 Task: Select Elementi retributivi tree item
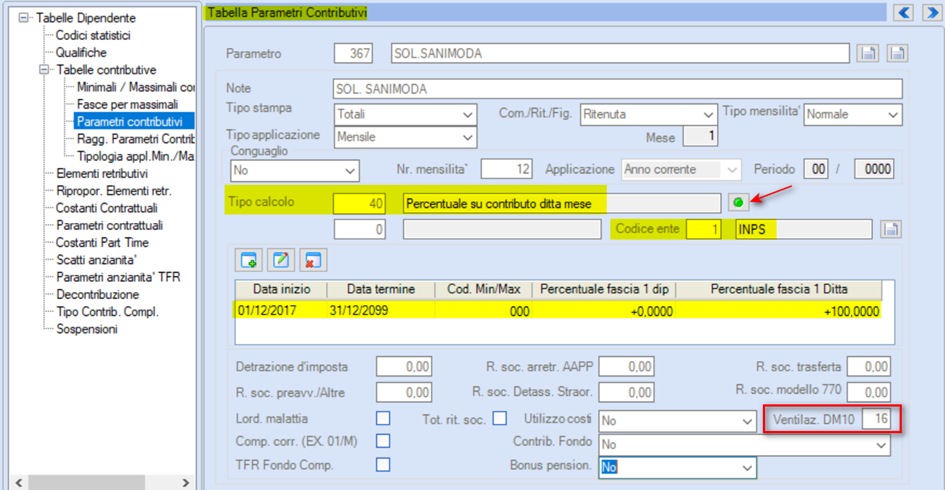click(102, 174)
